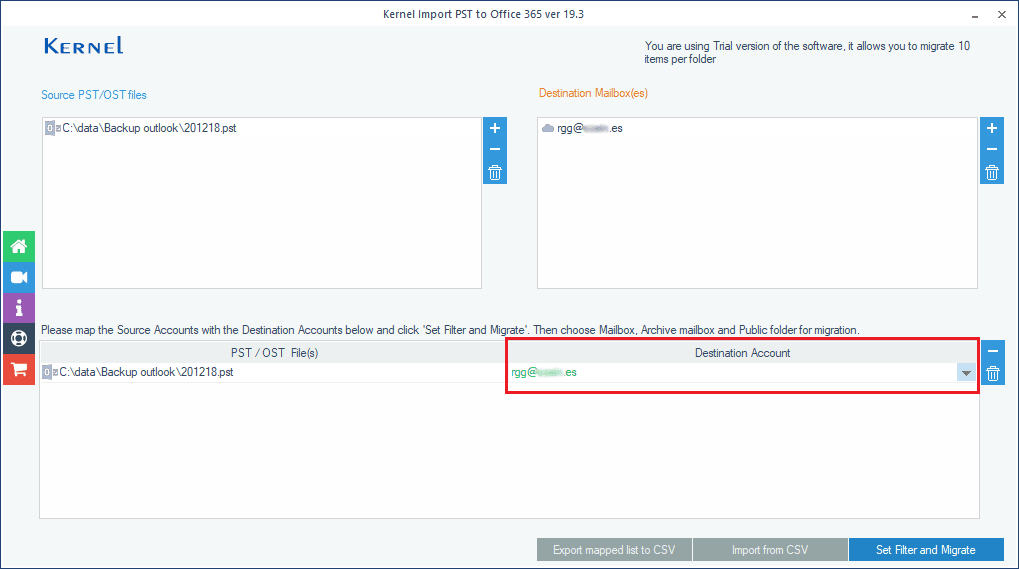Open the support lifebuoy sidebar icon
The height and width of the screenshot is (569, 1019).
pyautogui.click(x=19, y=338)
